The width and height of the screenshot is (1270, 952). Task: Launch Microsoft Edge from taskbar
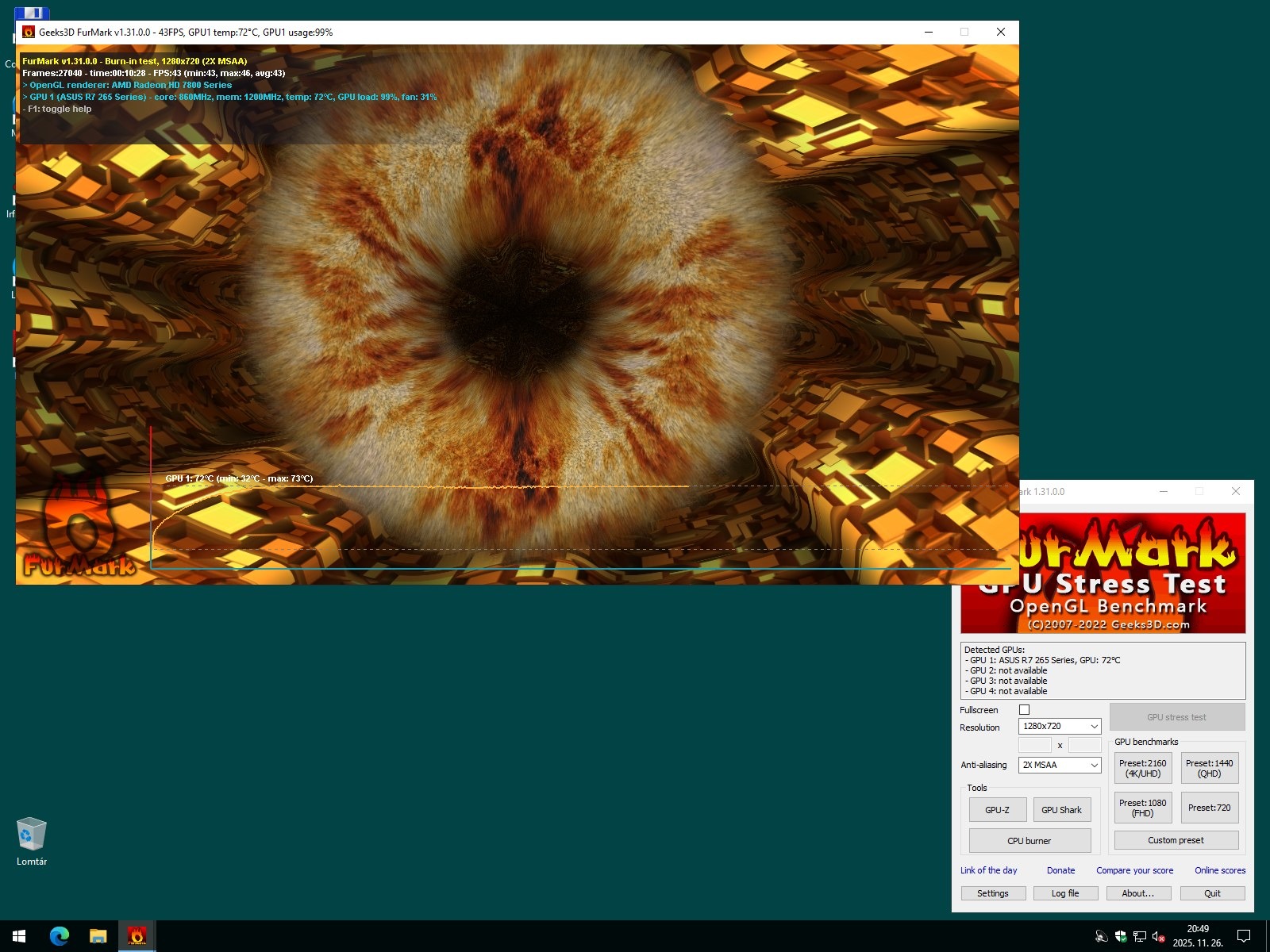pyautogui.click(x=60, y=936)
